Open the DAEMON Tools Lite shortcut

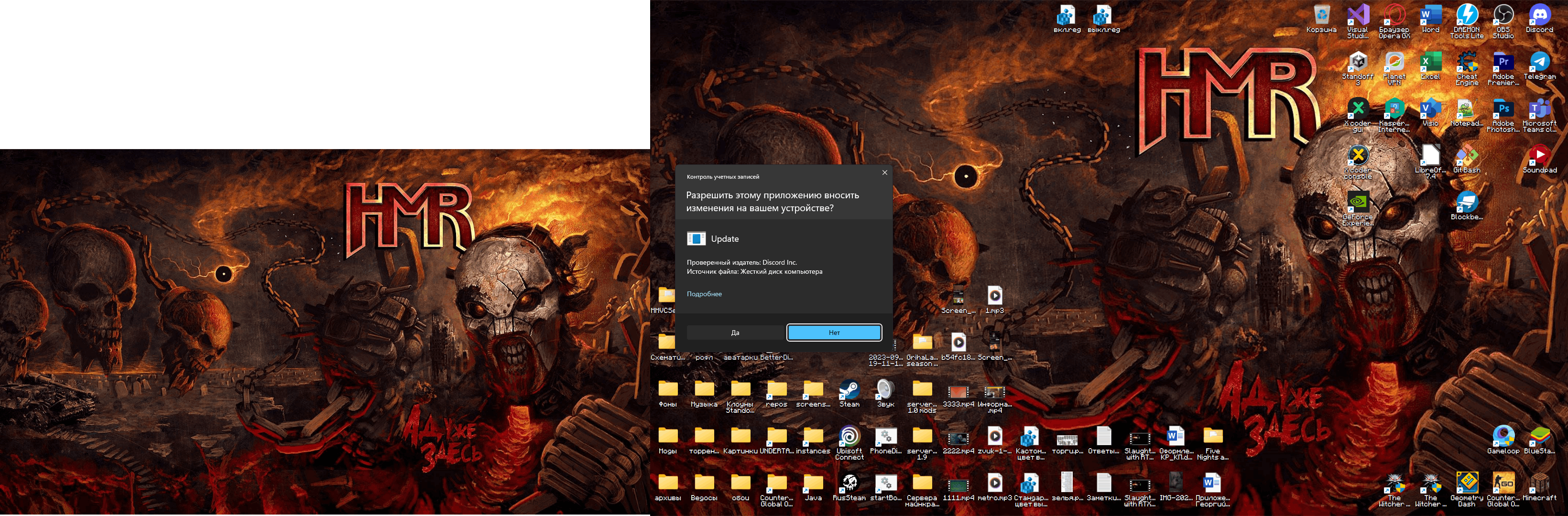1467,21
